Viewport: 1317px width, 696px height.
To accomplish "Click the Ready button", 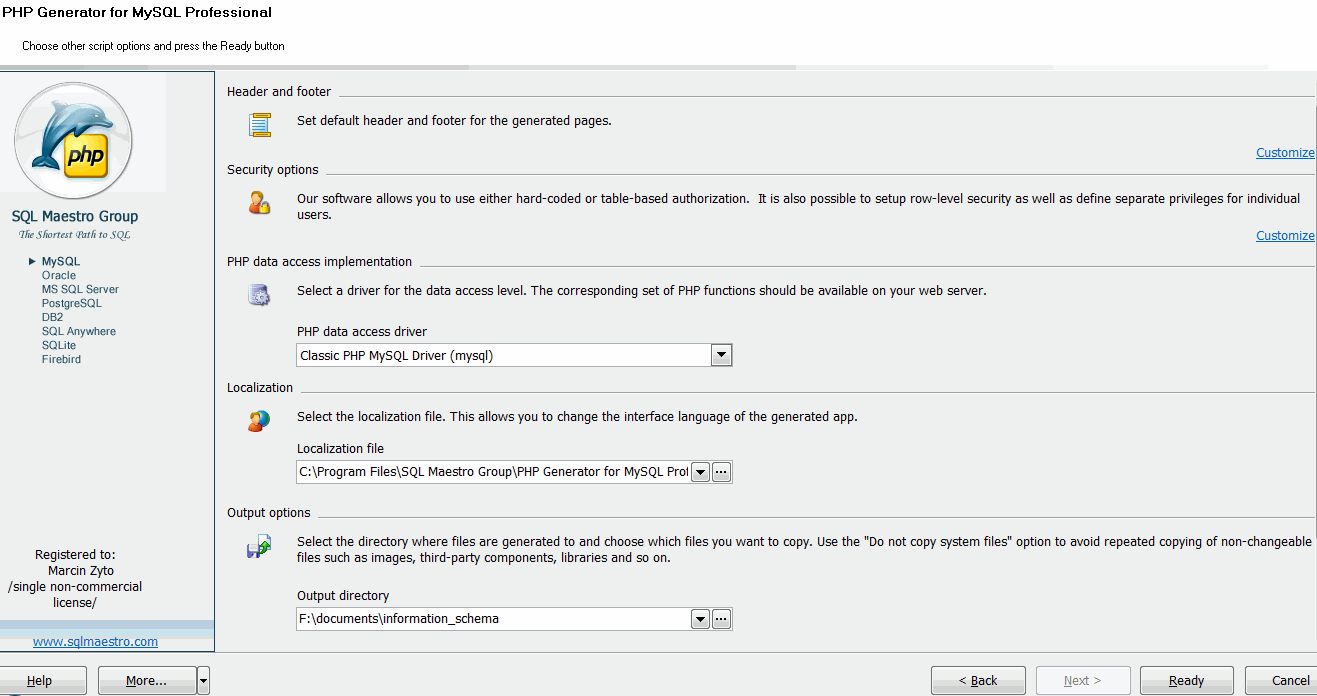I will tap(1187, 681).
